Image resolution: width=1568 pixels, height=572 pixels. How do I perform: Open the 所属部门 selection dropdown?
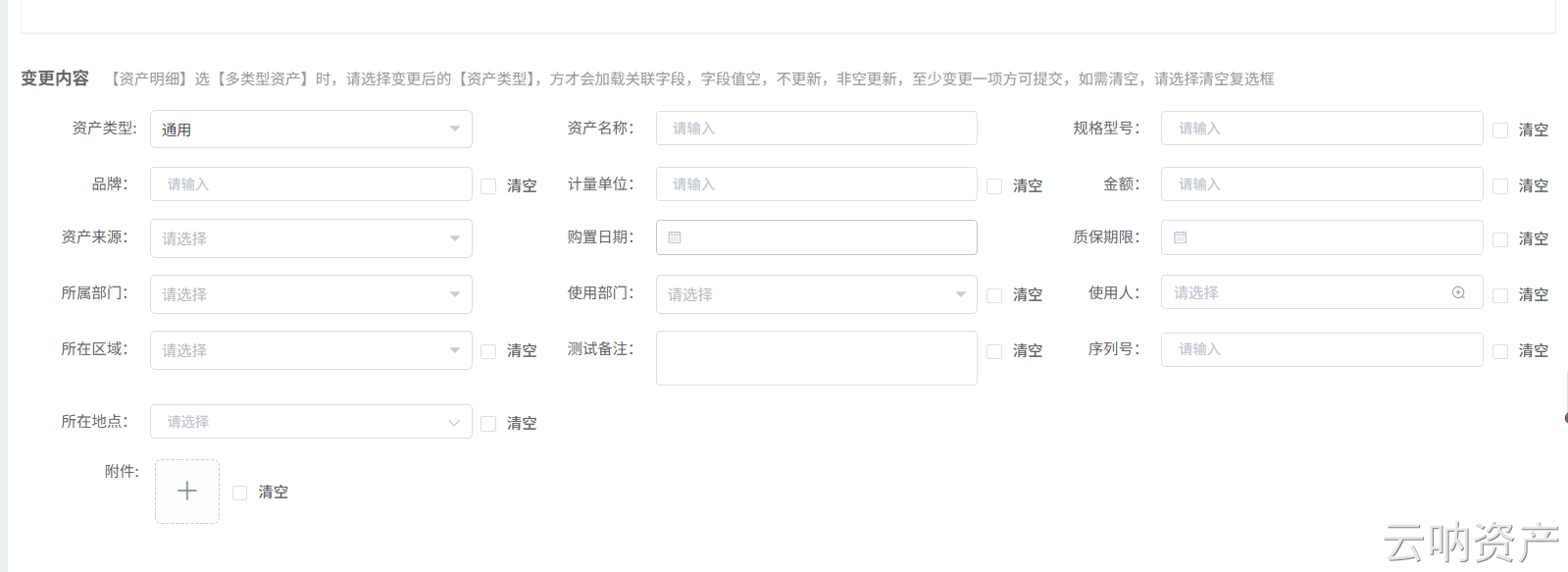(311, 294)
